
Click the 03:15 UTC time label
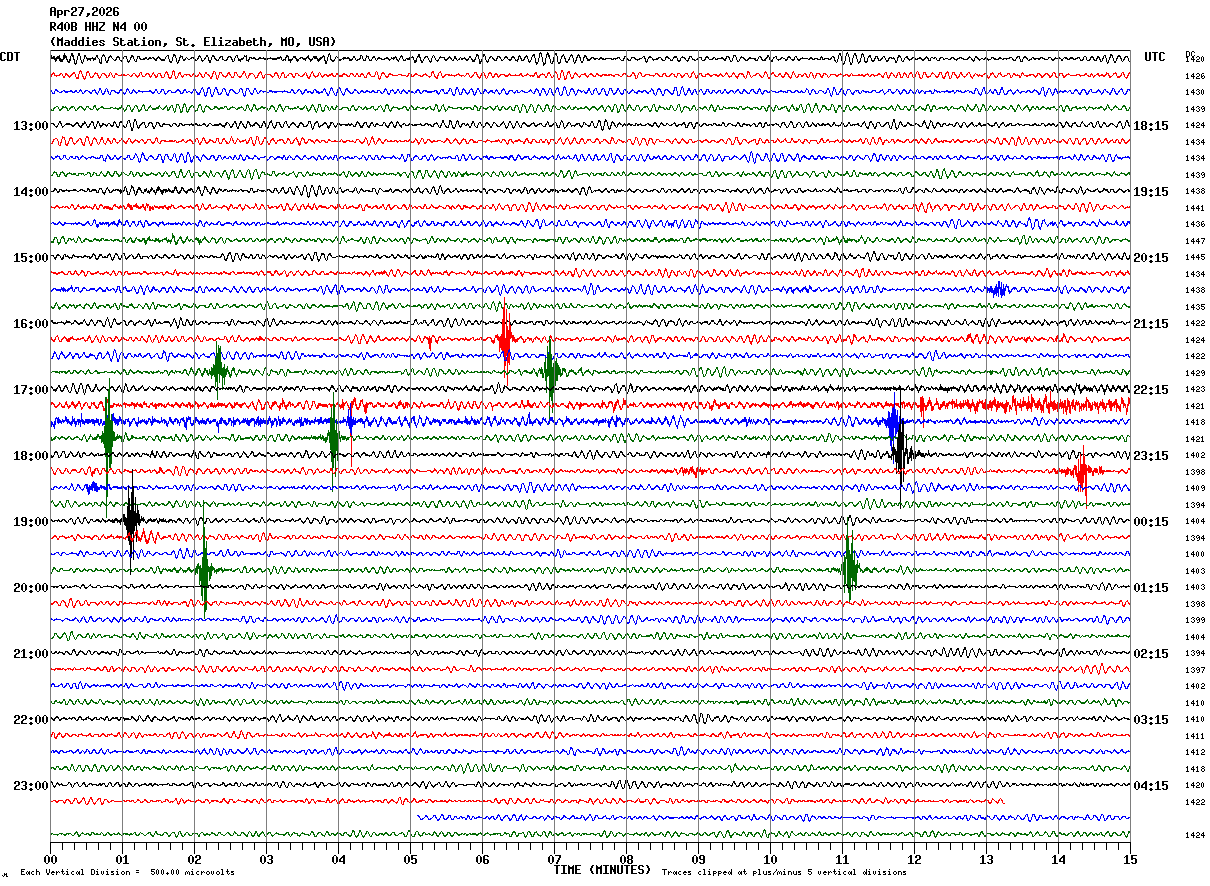click(x=1151, y=720)
